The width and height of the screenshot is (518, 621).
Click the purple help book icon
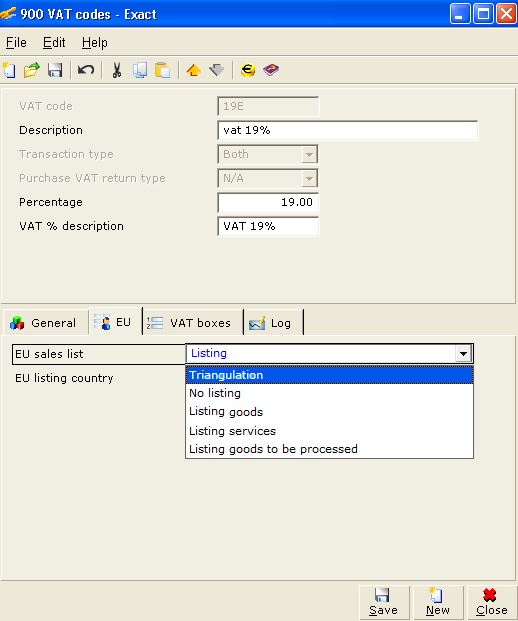tap(271, 70)
